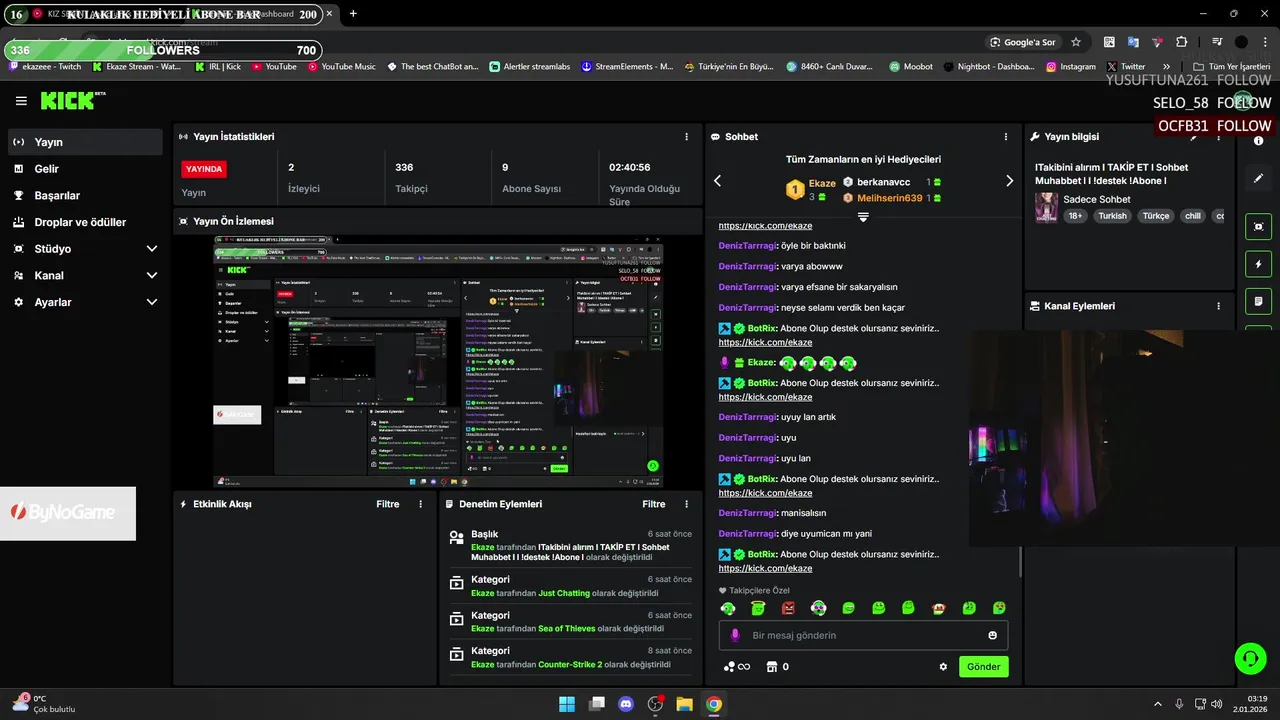
Task: Click the lightning bolt quick action icon
Action: coord(1258,264)
